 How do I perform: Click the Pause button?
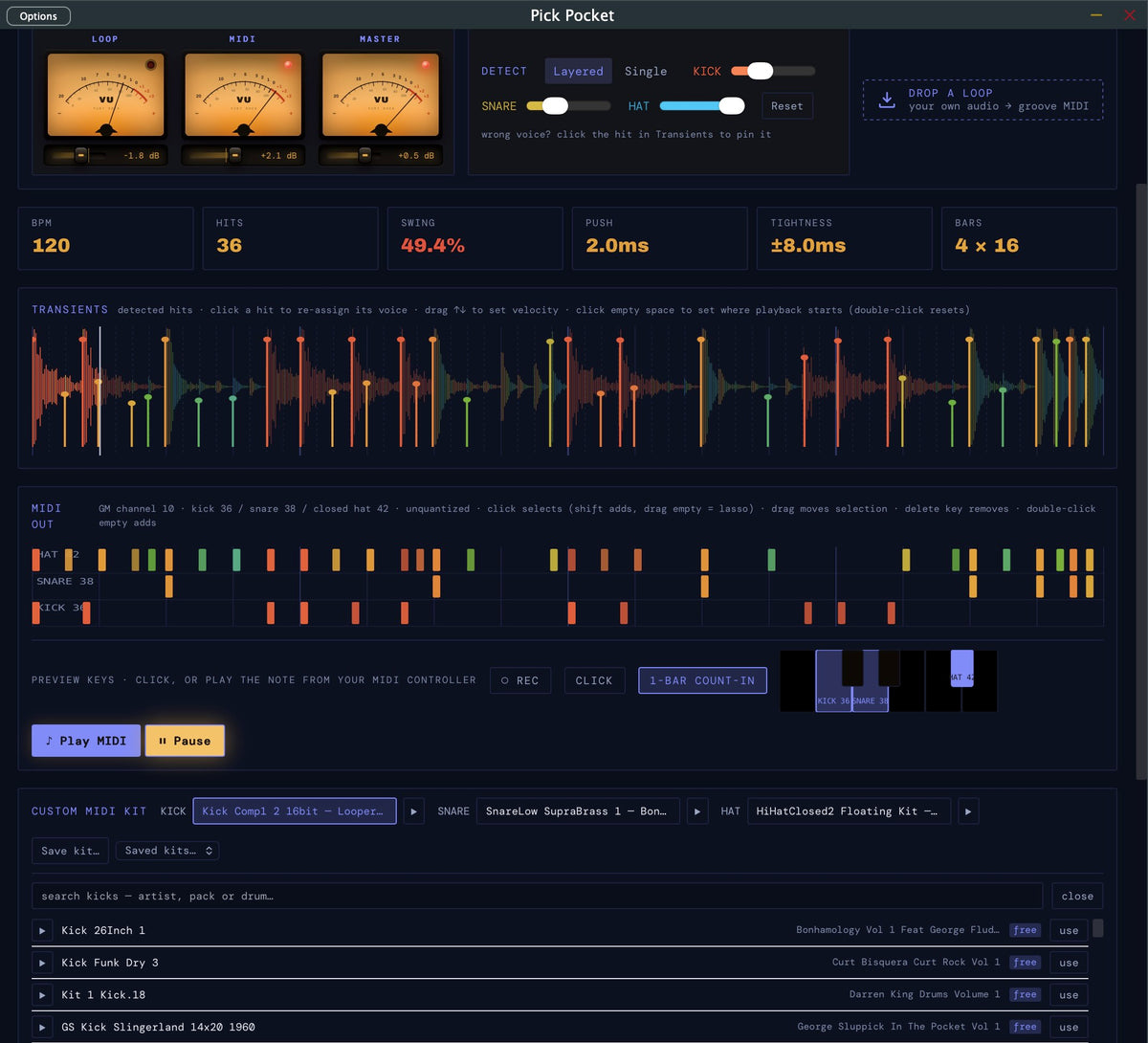[x=185, y=741]
